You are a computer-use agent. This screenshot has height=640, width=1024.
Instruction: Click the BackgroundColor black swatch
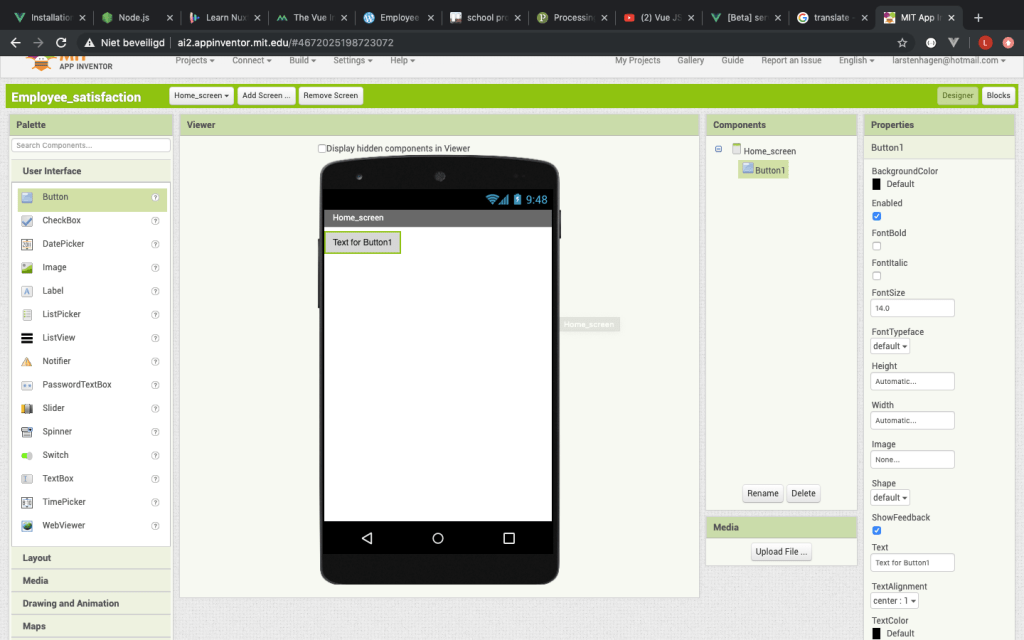[x=877, y=184]
